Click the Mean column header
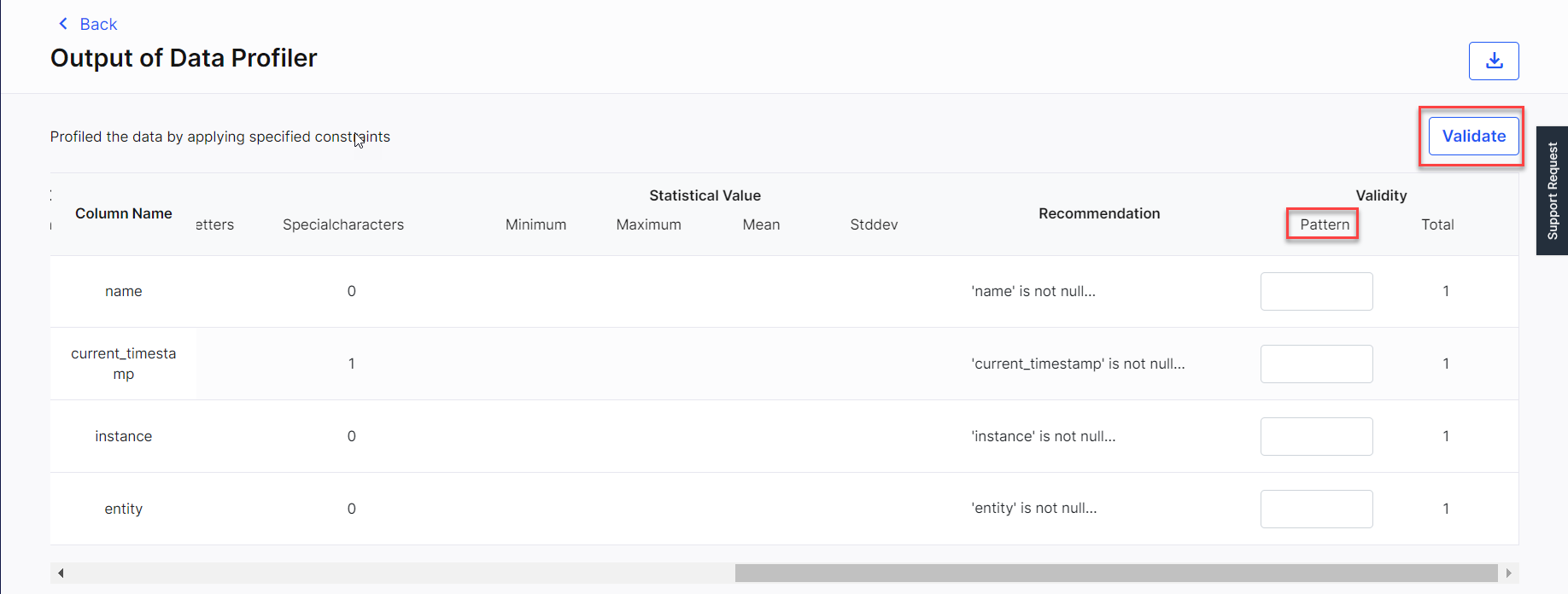 click(761, 224)
